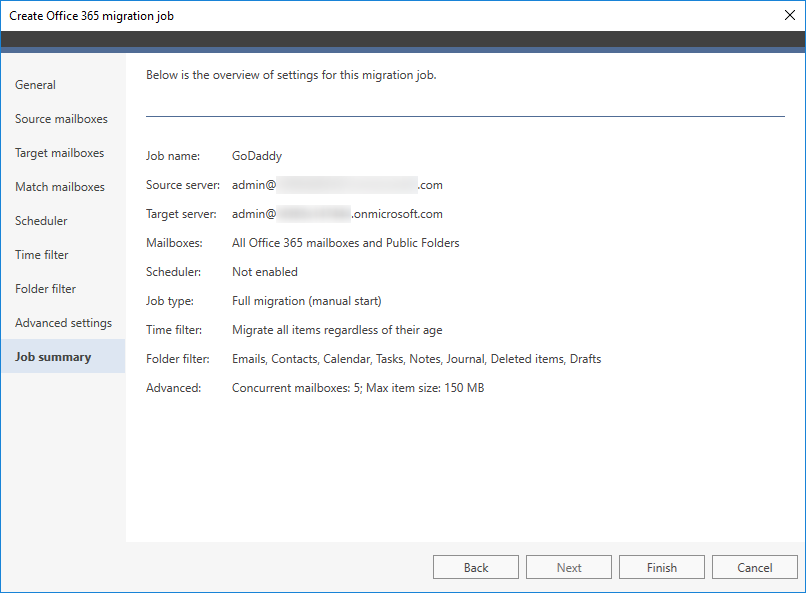Click the 'Target server:' label
806x593 pixels.
(181, 214)
